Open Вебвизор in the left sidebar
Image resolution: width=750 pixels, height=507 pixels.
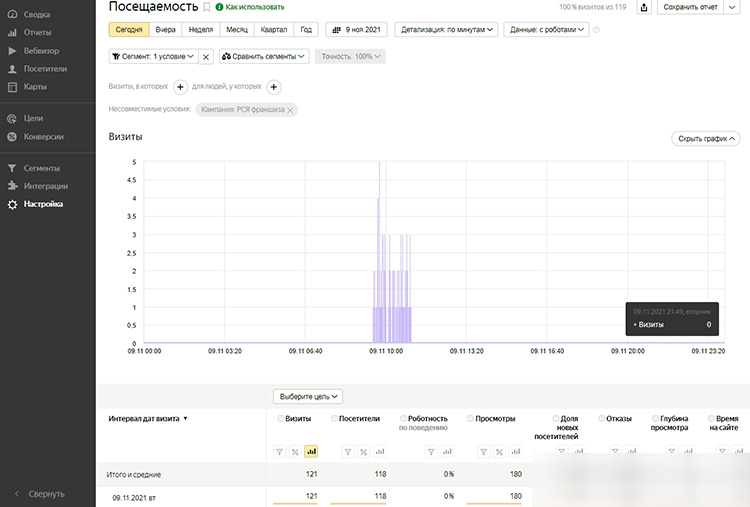pyautogui.click(x=40, y=50)
